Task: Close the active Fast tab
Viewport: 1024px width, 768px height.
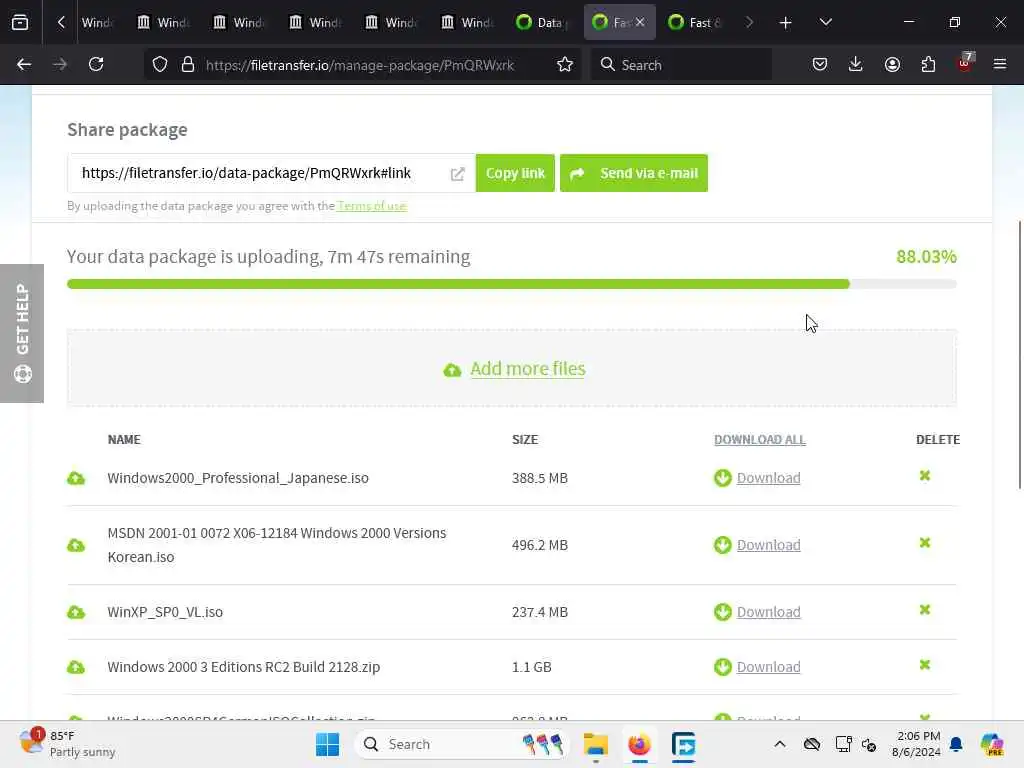Action: pos(640,22)
